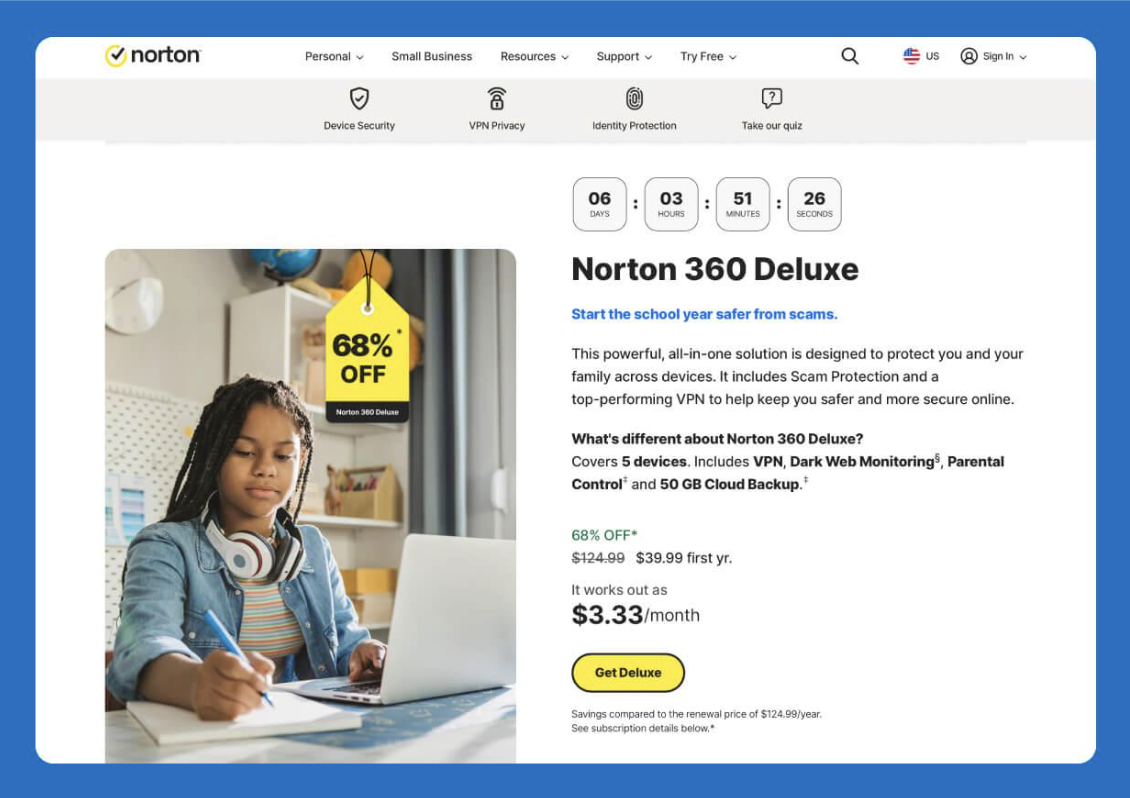Open the Support menu item
The image size is (1130, 798).
click(618, 56)
